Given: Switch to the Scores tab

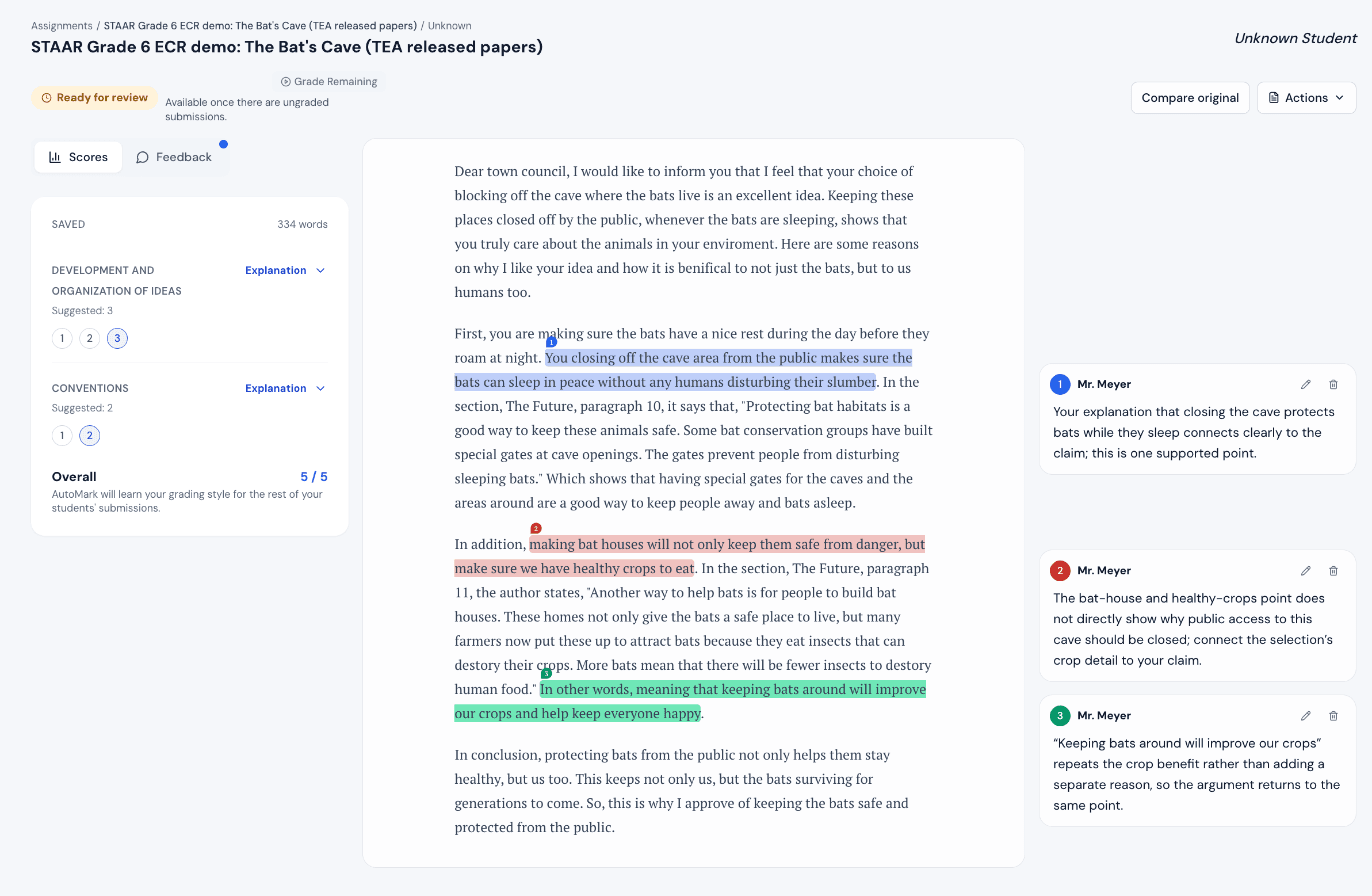Looking at the screenshot, I should coord(78,157).
